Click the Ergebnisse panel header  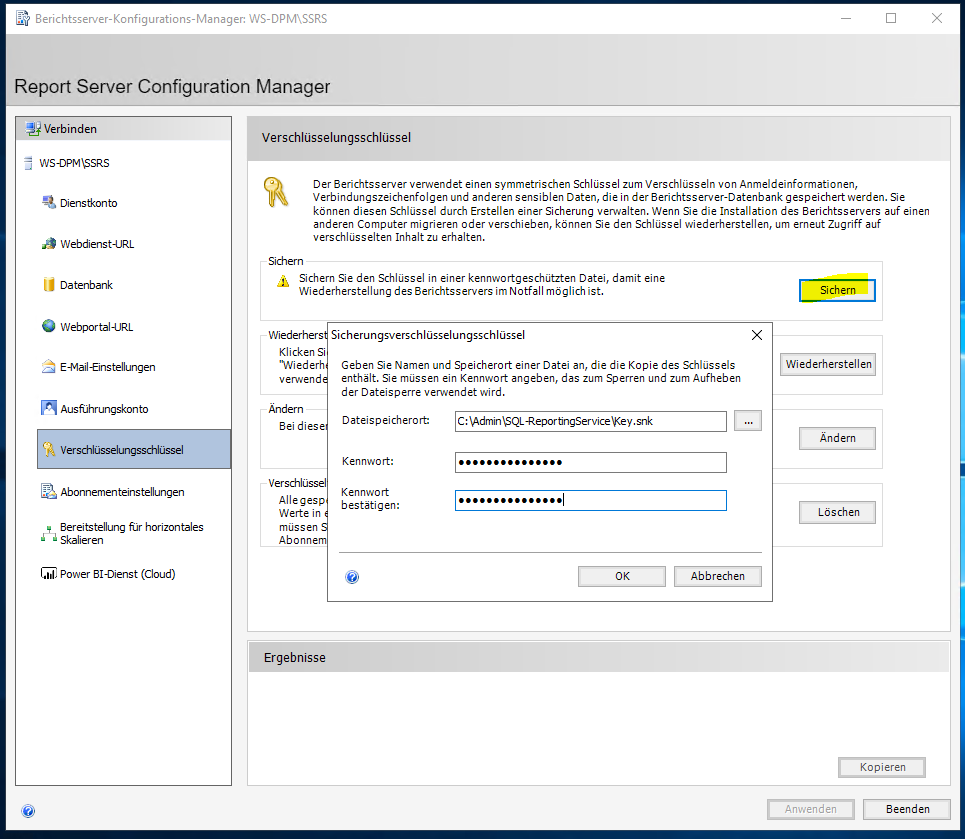pos(599,657)
